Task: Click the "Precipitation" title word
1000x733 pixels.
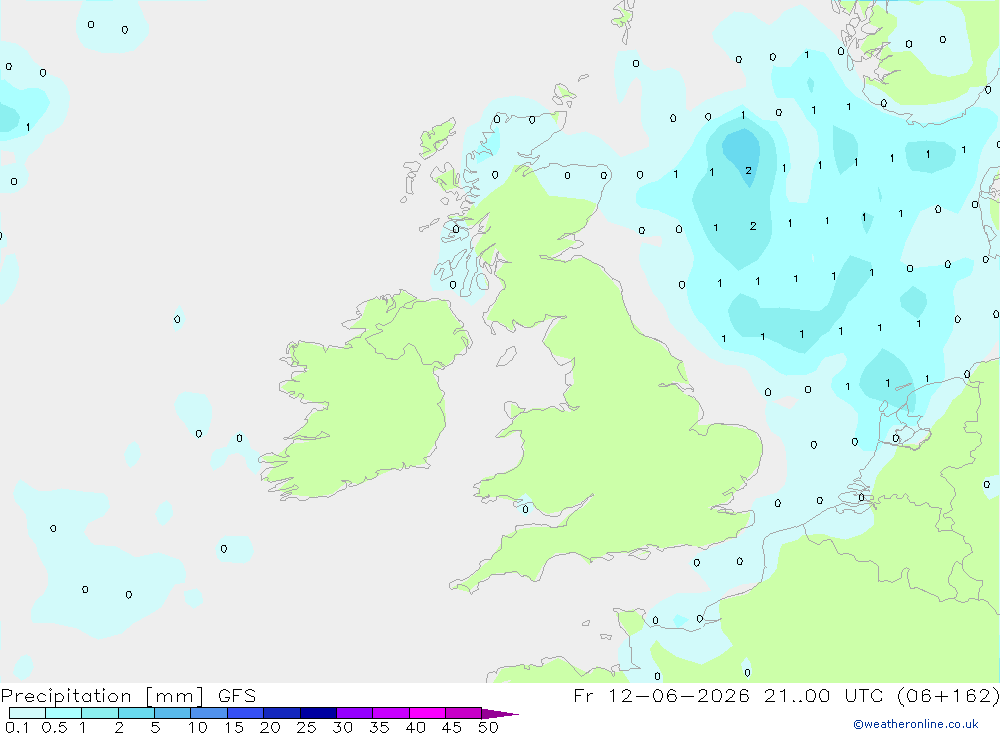Action: (x=66, y=696)
